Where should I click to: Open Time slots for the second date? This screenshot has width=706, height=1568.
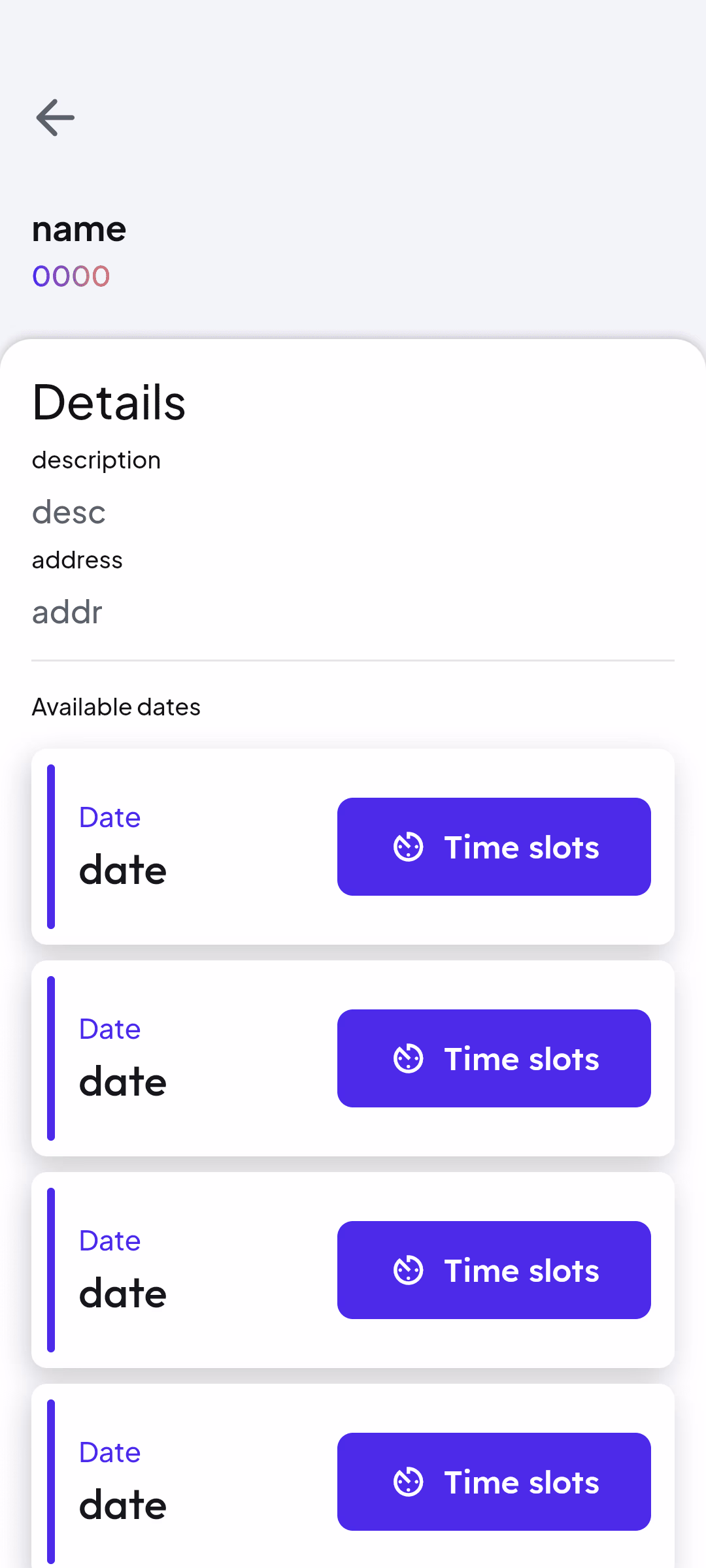(494, 1058)
